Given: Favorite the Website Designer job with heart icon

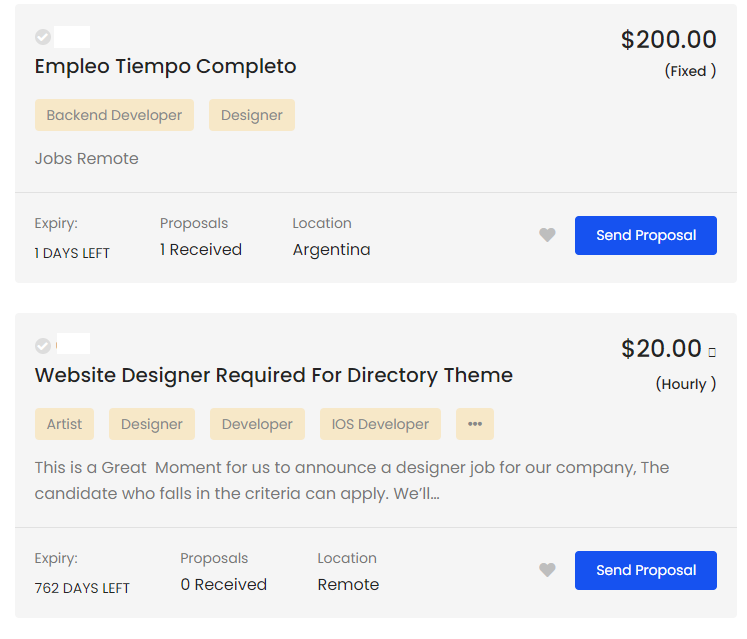Looking at the screenshot, I should pyautogui.click(x=547, y=570).
